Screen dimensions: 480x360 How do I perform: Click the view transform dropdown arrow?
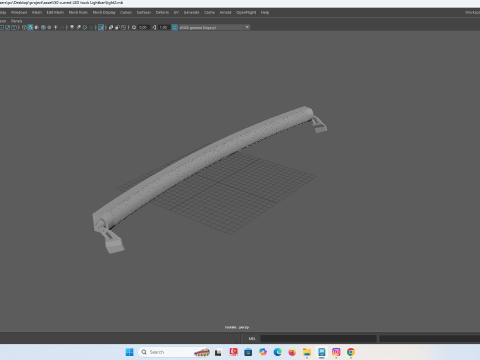pos(247,27)
